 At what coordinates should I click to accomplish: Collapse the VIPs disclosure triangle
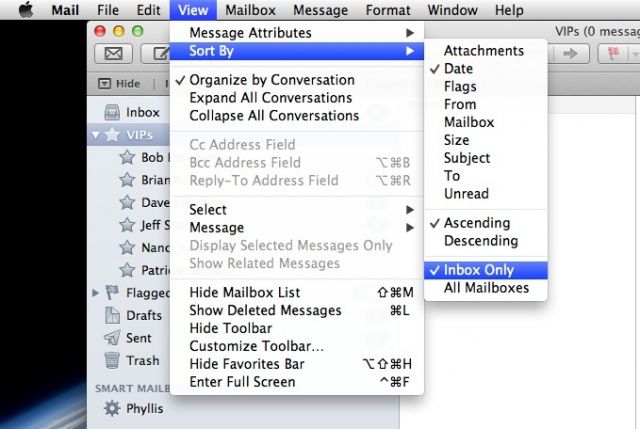click(97, 135)
